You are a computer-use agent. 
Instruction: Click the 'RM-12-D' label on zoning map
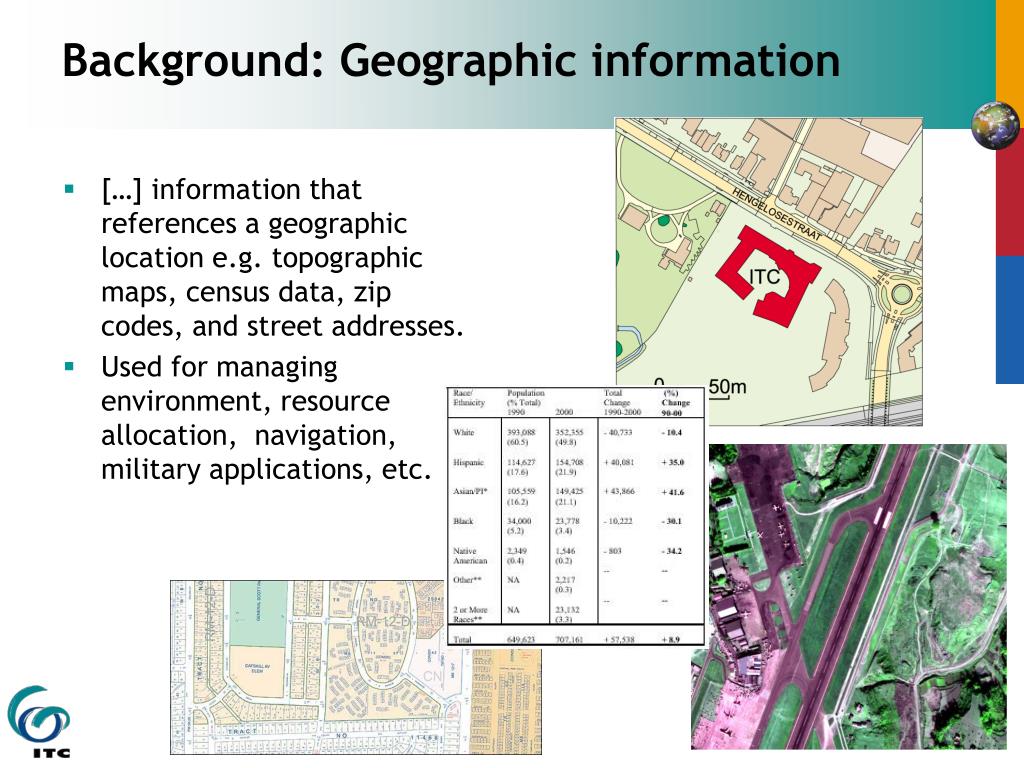coord(383,622)
